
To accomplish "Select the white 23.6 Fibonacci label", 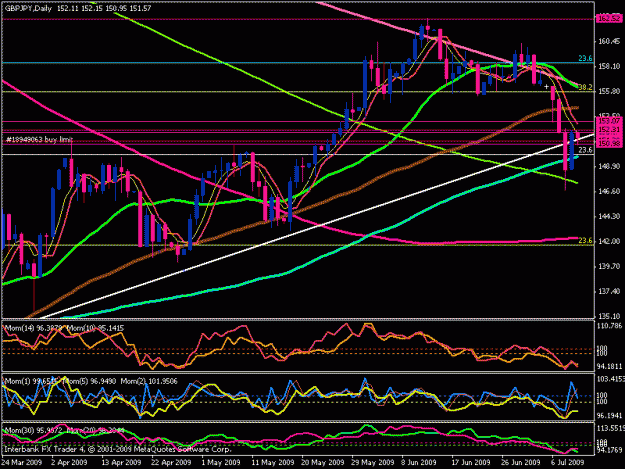I will [585, 150].
